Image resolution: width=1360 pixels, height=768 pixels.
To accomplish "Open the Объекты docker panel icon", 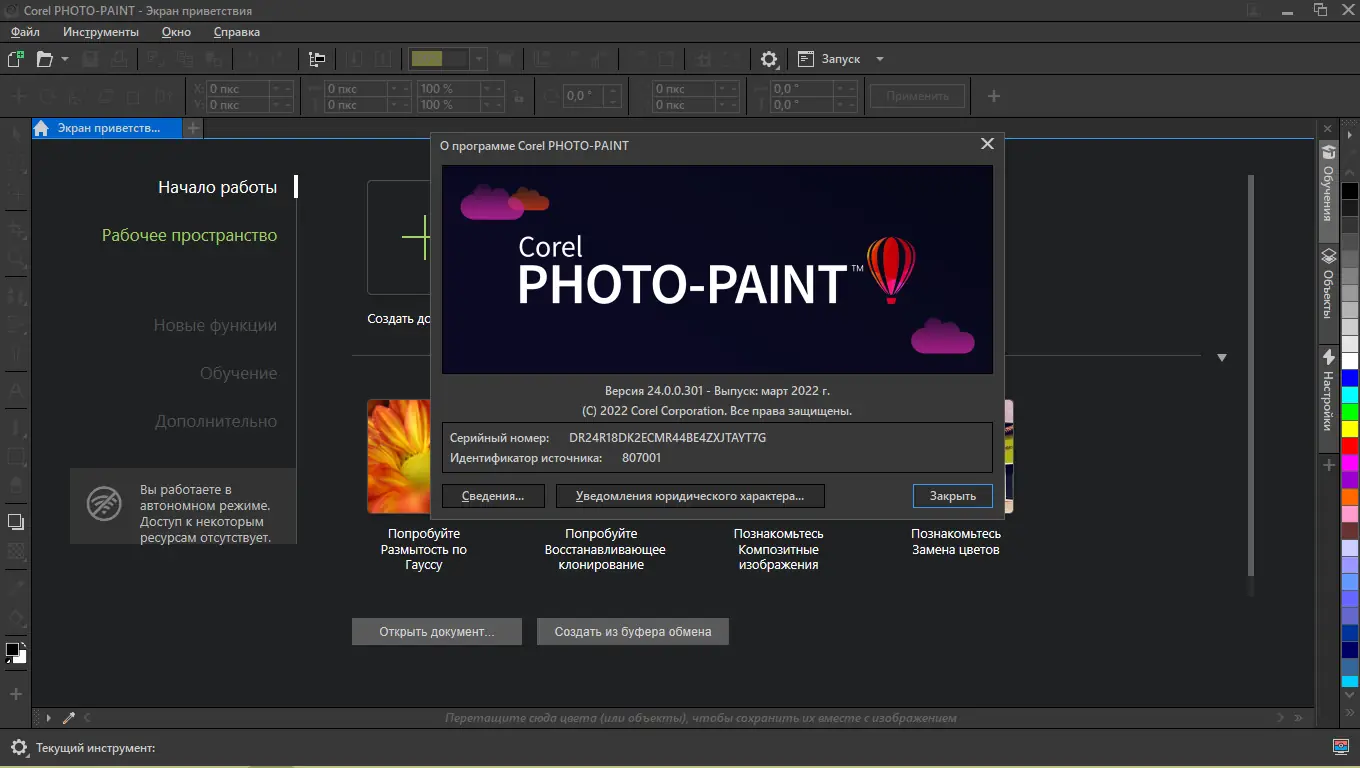I will [x=1329, y=256].
